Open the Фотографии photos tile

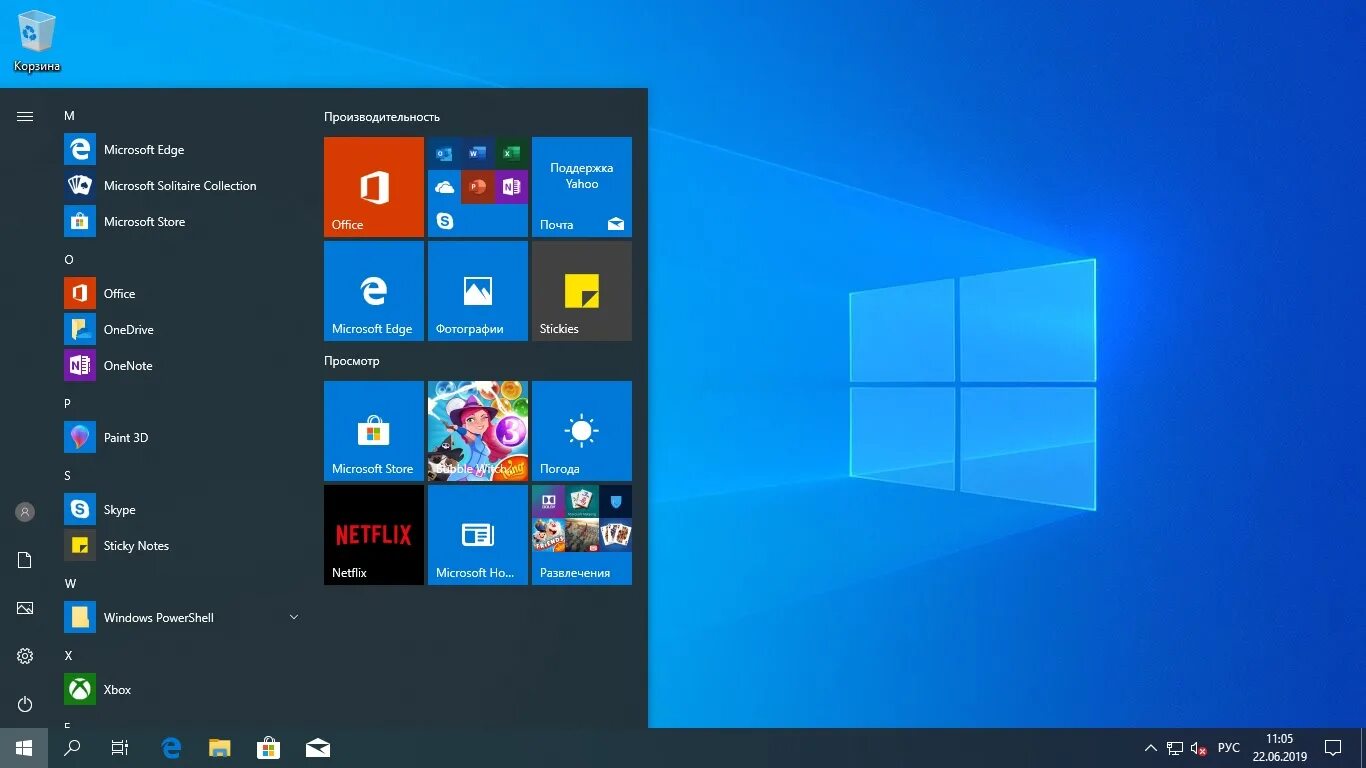coord(477,291)
